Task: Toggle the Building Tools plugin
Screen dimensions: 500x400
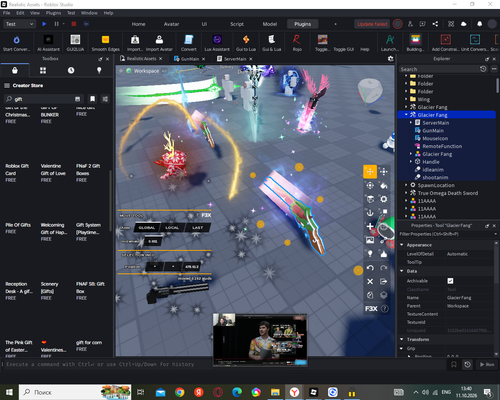Action: 415,43
